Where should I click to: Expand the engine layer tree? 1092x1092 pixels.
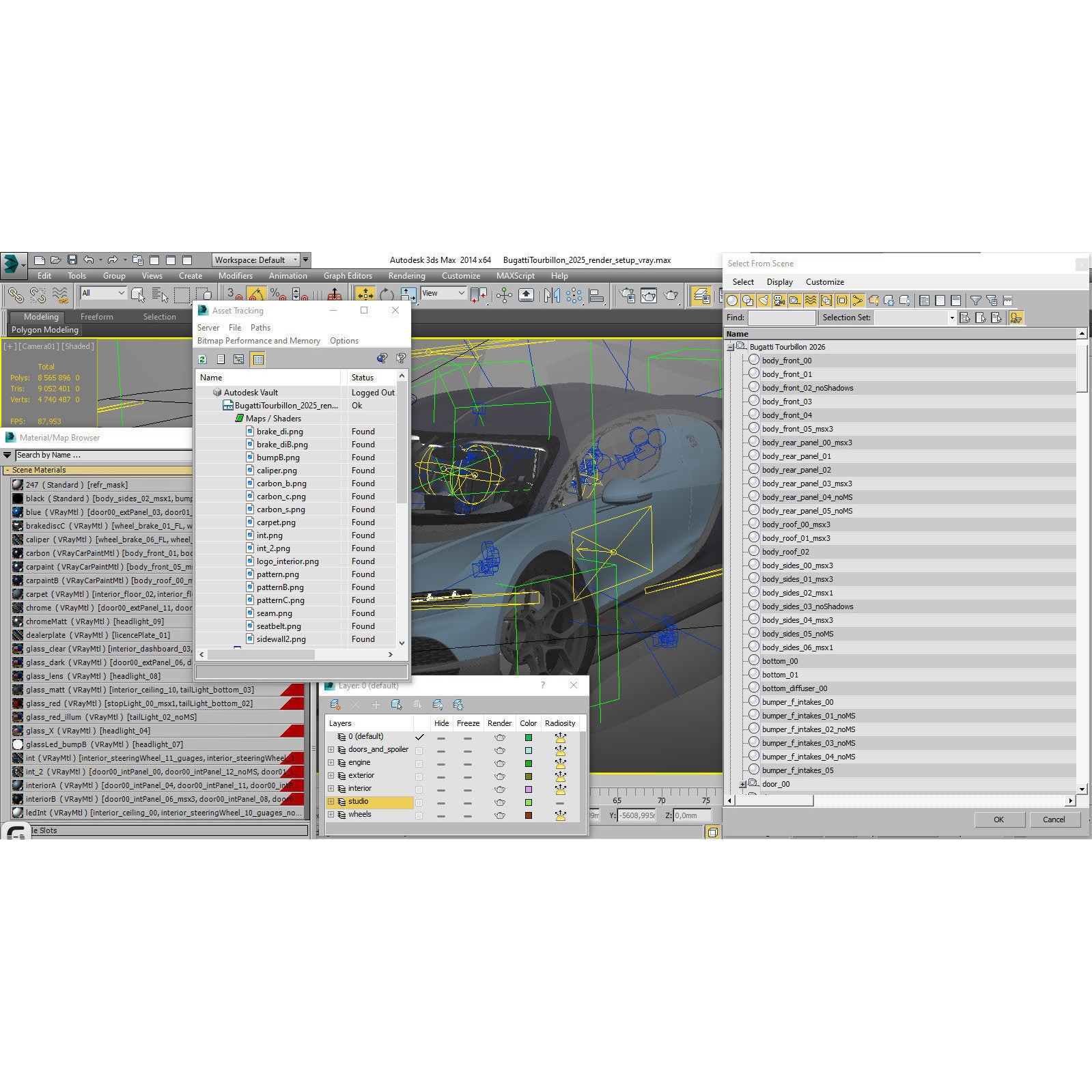(331, 763)
